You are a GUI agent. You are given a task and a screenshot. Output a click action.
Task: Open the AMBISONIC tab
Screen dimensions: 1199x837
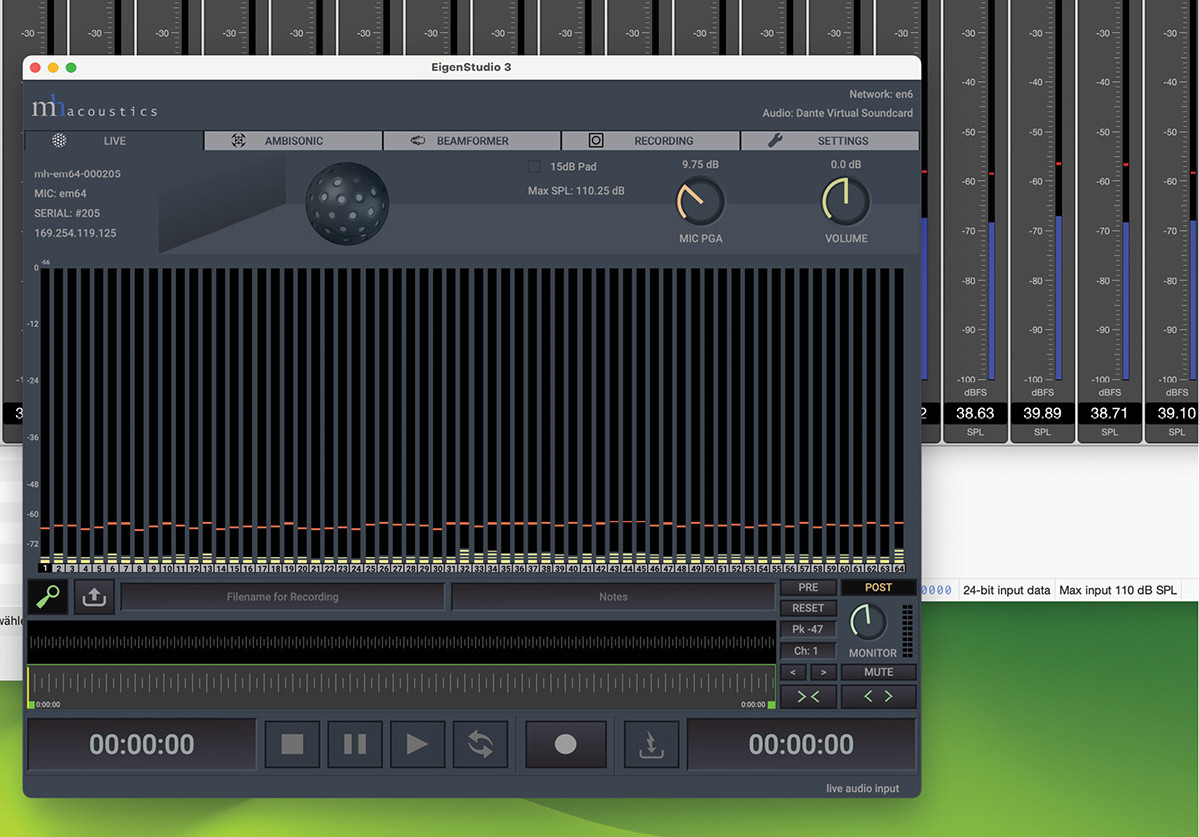pos(293,141)
